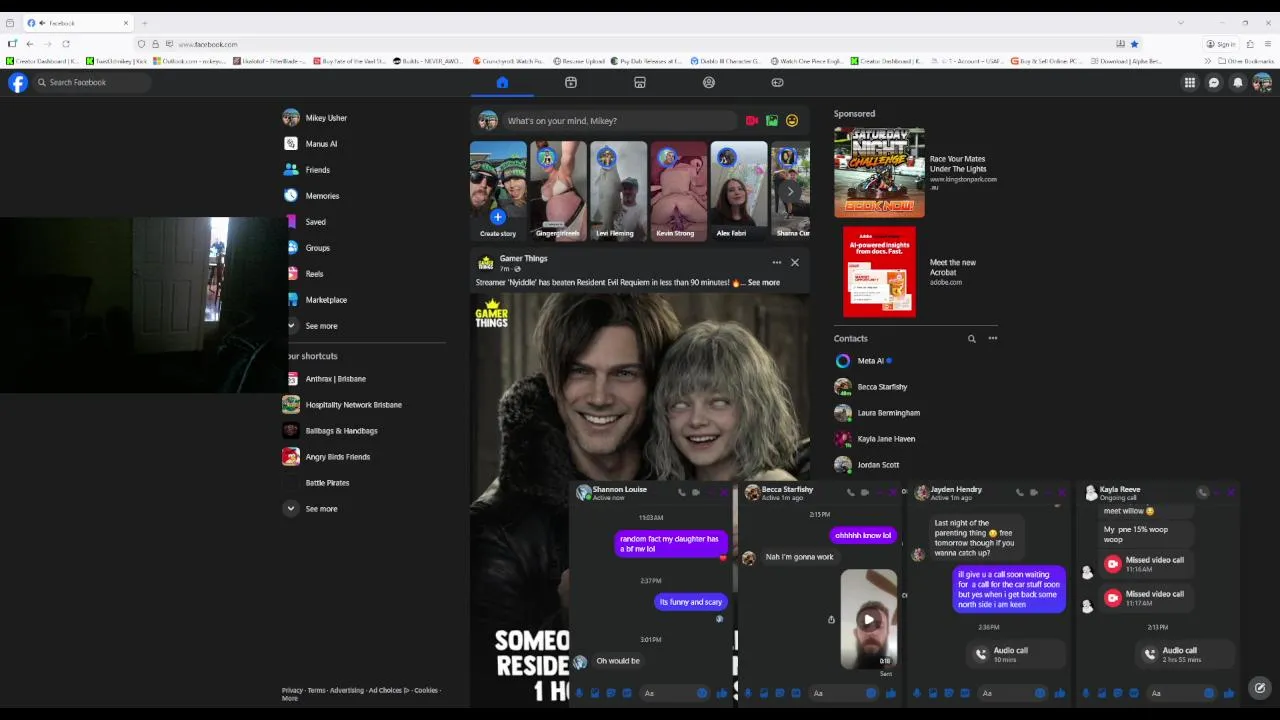The image size is (1280, 720).
Task: Start a Live video from the composer
Action: 752,121
